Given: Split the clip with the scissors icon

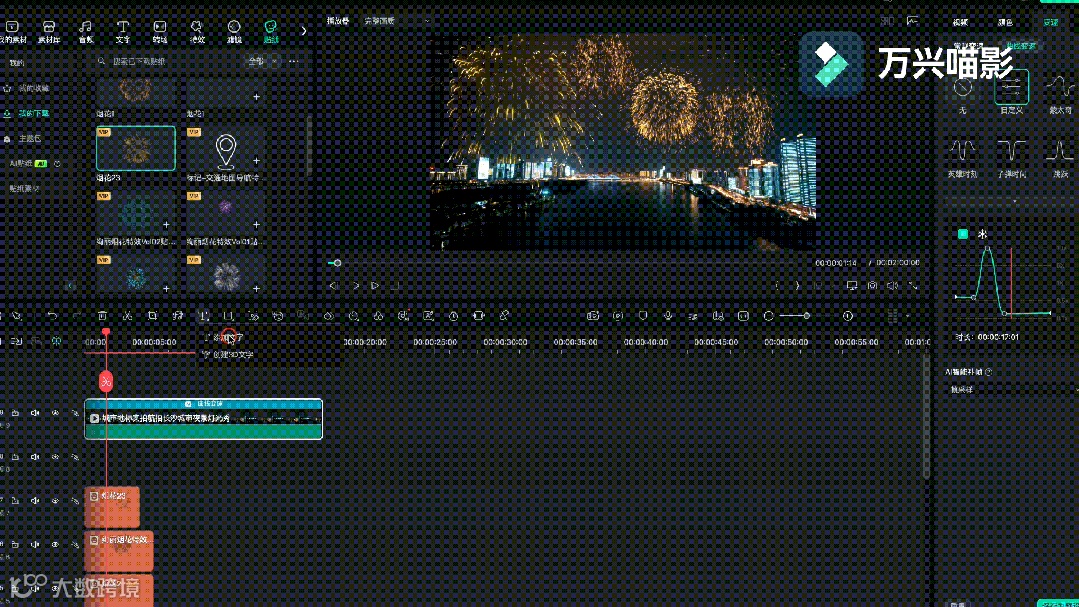Looking at the screenshot, I should [127, 316].
